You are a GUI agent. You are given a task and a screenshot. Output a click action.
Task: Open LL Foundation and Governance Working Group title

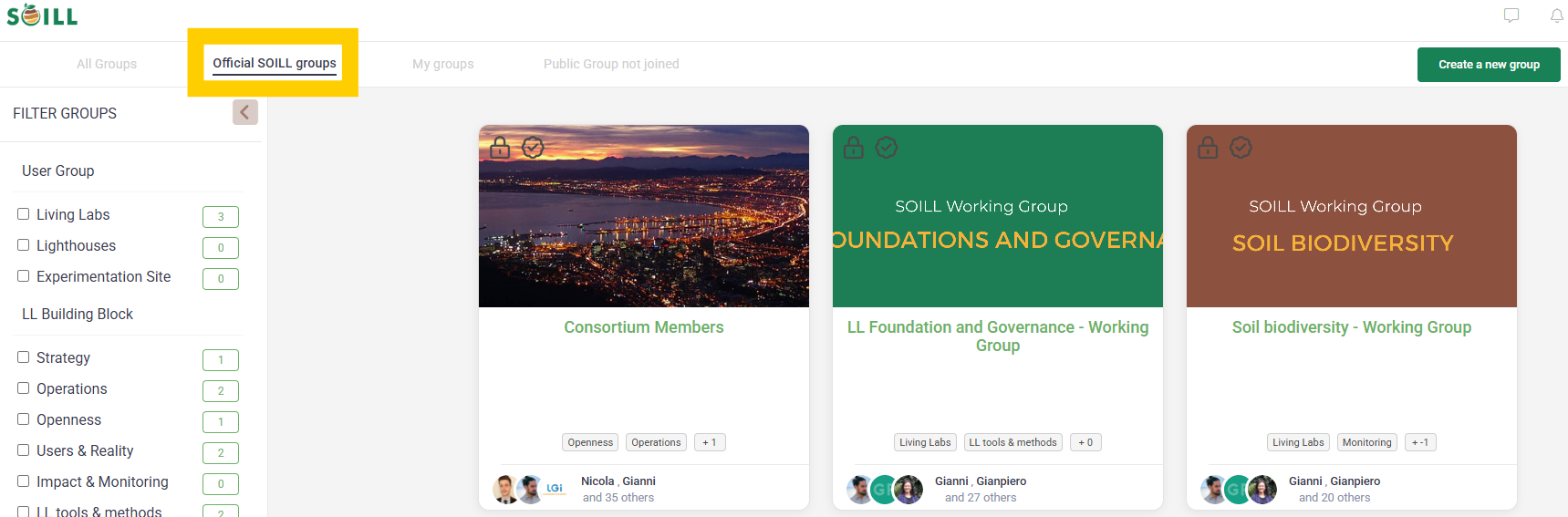pyautogui.click(x=998, y=336)
